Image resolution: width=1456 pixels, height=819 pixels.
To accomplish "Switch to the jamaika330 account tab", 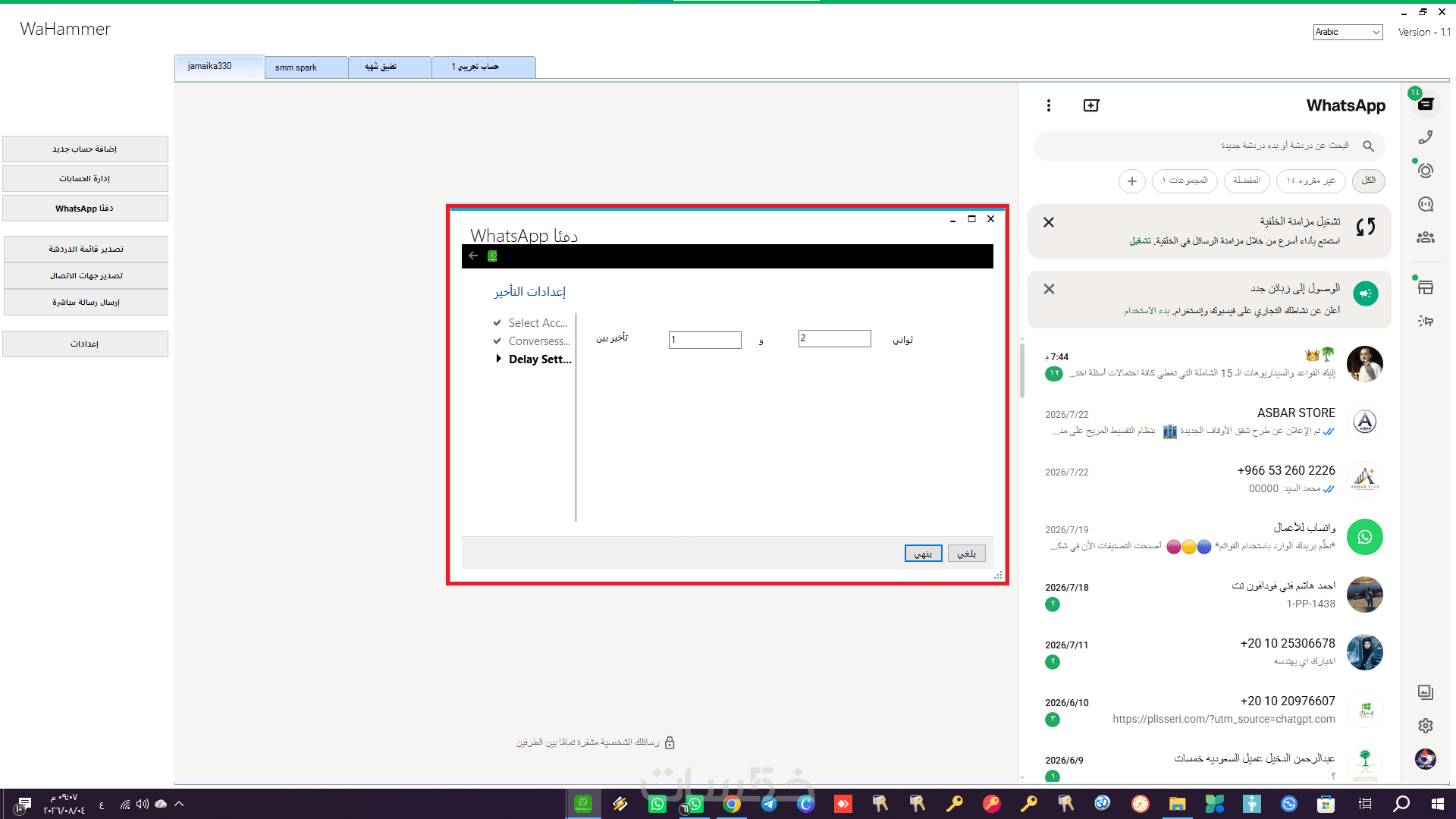I will click(x=219, y=67).
